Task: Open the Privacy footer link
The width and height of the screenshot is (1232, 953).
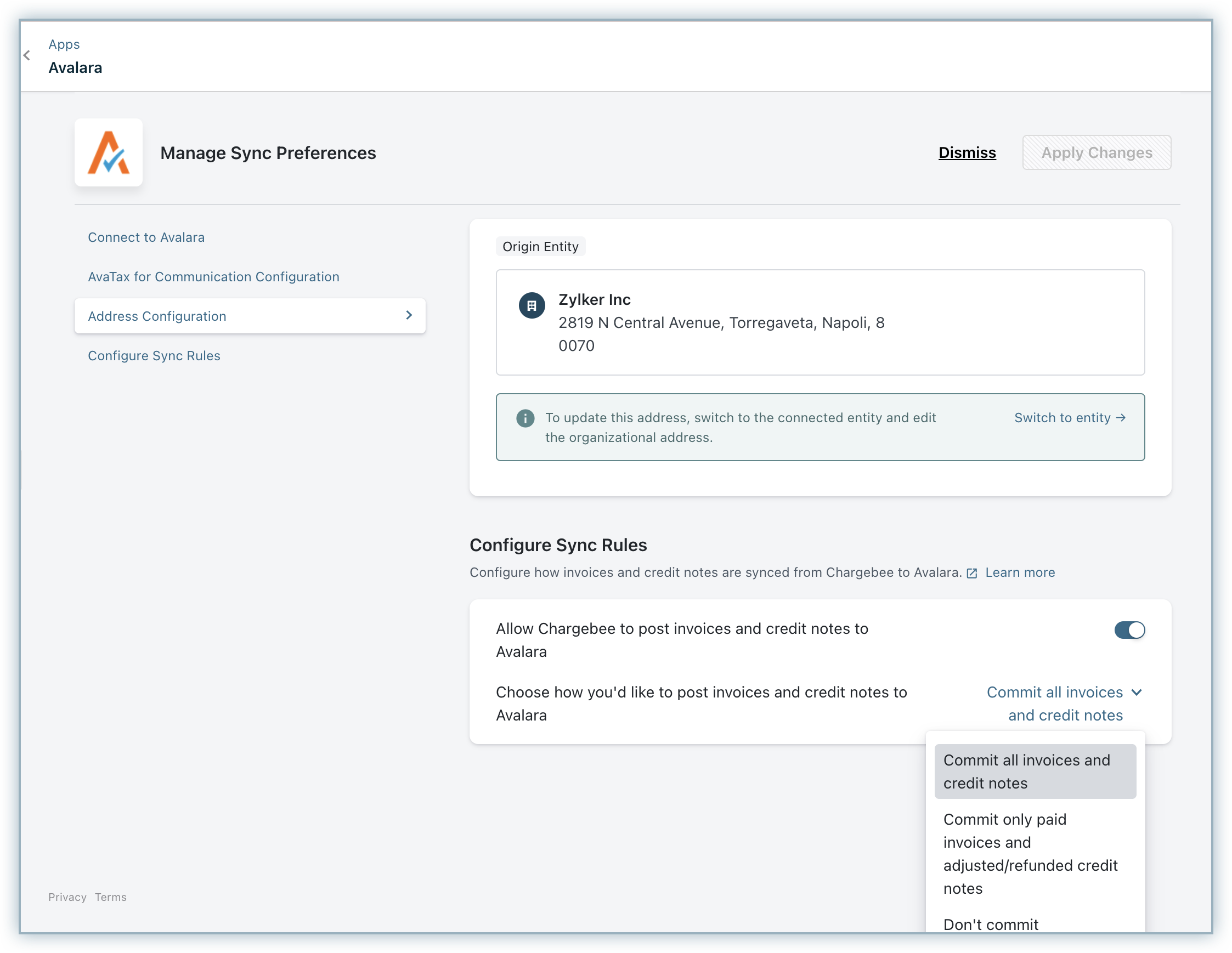Action: 67,897
